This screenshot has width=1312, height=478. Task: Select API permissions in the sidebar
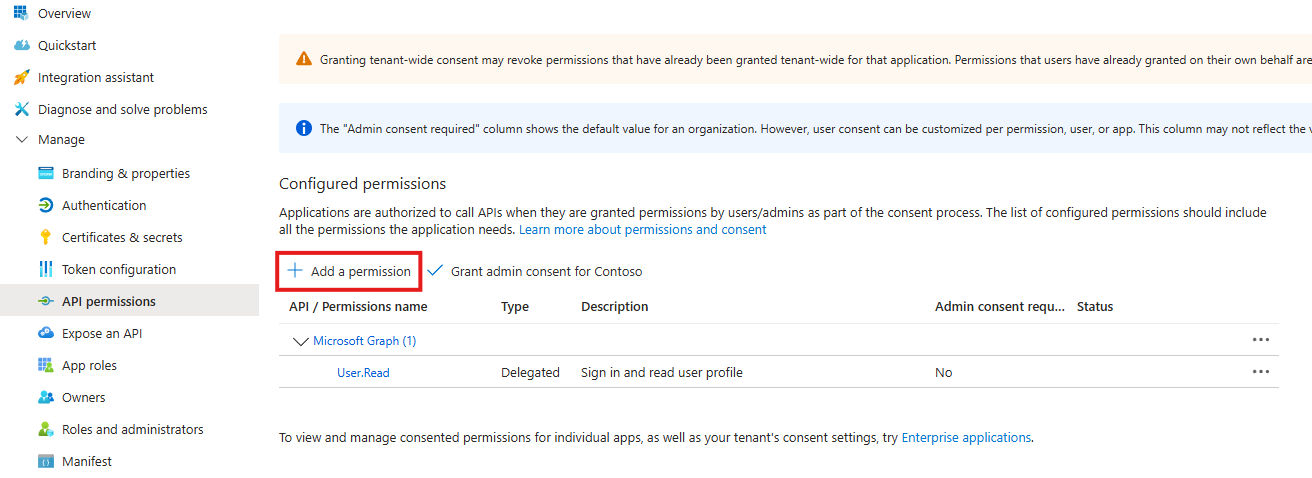click(108, 301)
